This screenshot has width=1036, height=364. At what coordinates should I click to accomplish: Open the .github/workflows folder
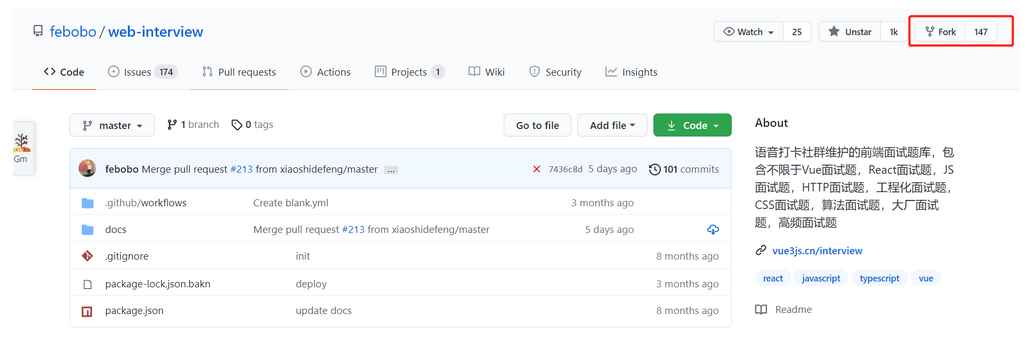145,203
